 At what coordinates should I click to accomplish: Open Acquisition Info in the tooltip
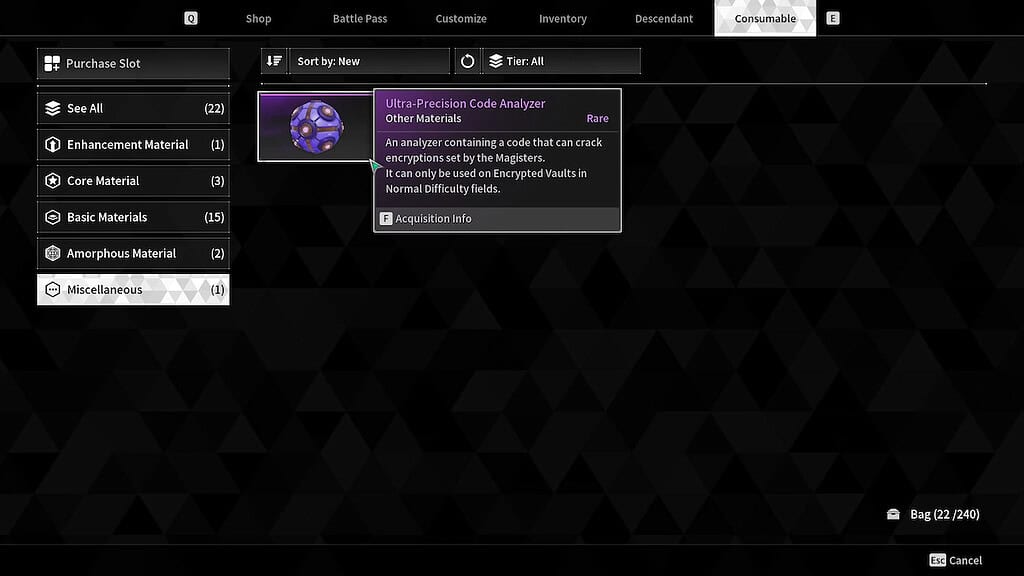(497, 219)
